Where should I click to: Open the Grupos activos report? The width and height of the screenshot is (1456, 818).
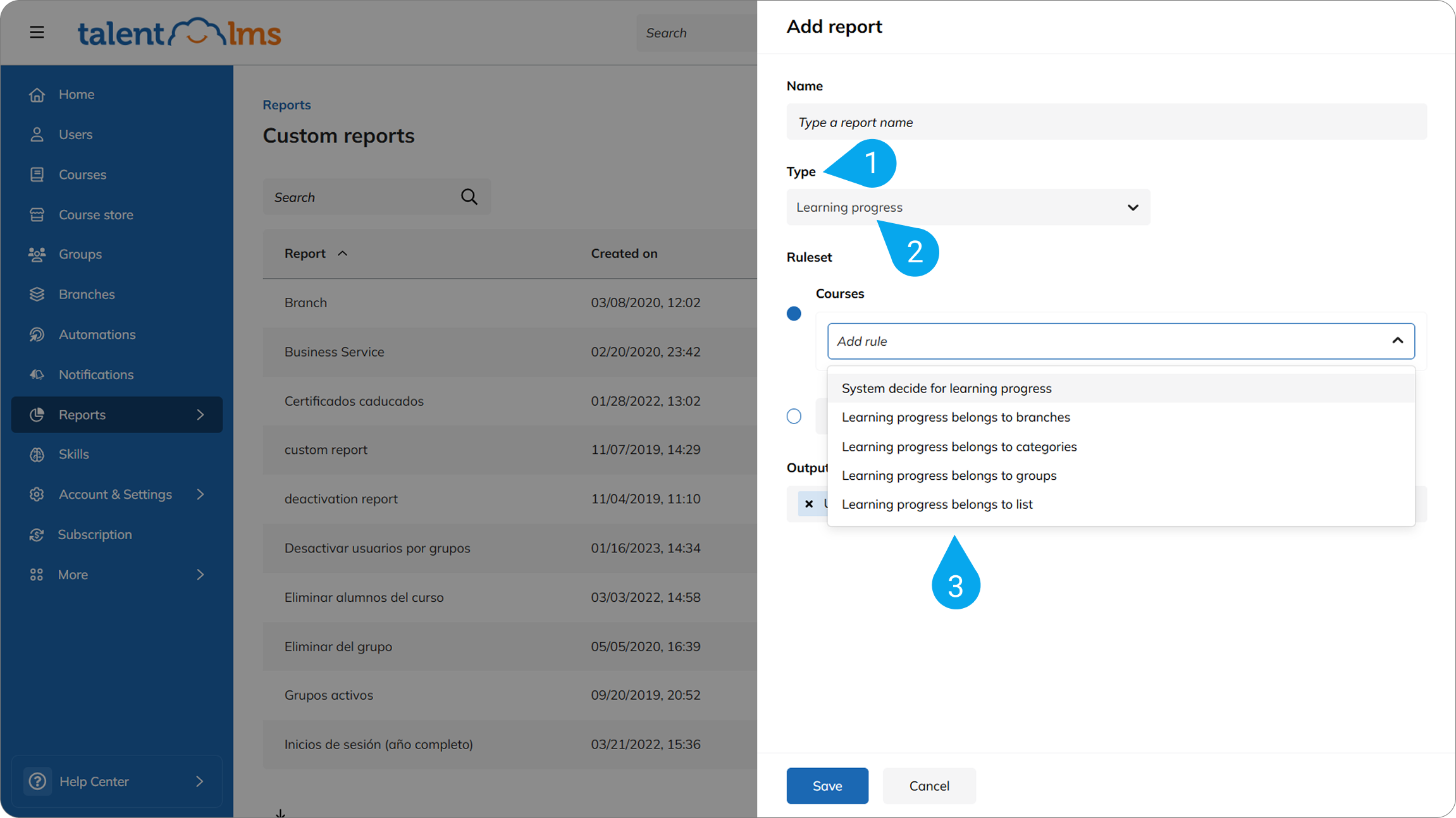click(x=328, y=695)
